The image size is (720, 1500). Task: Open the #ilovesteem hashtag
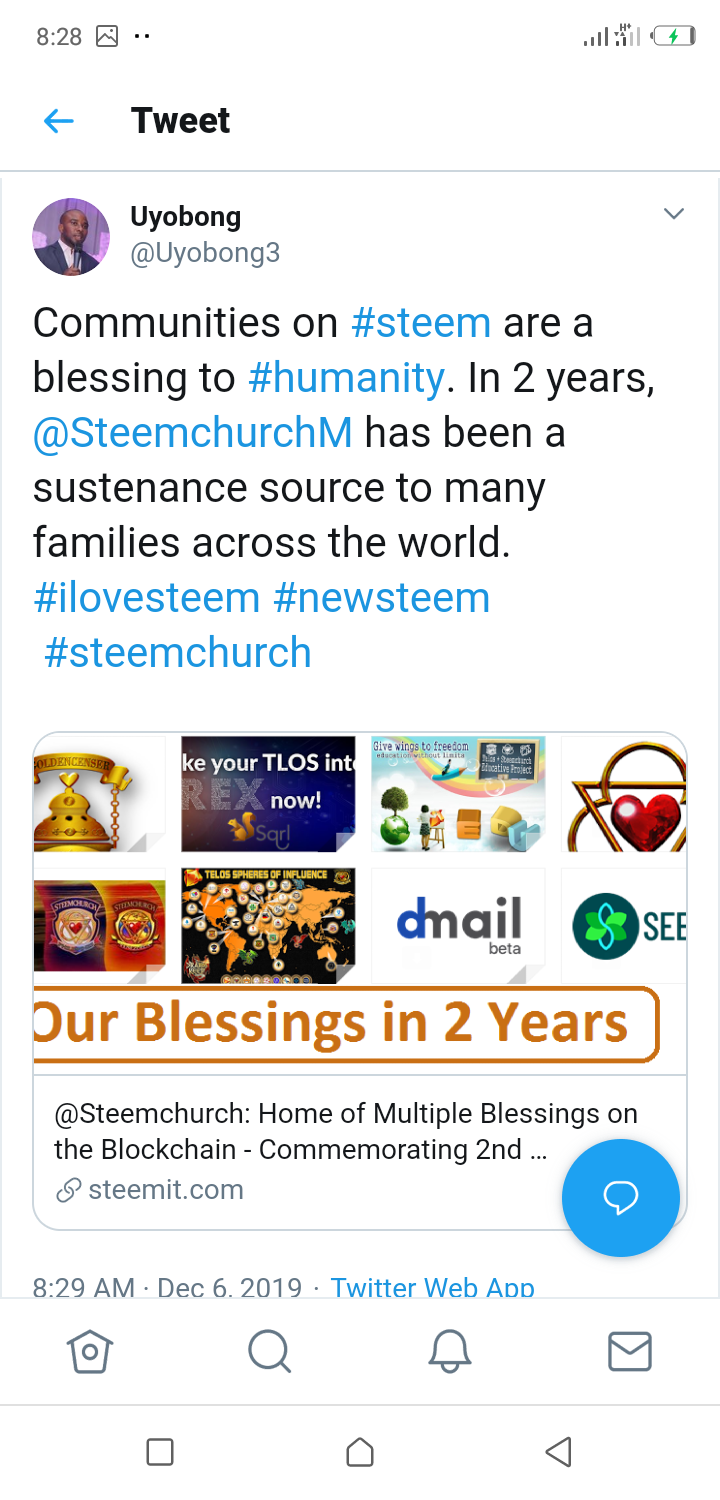click(146, 598)
